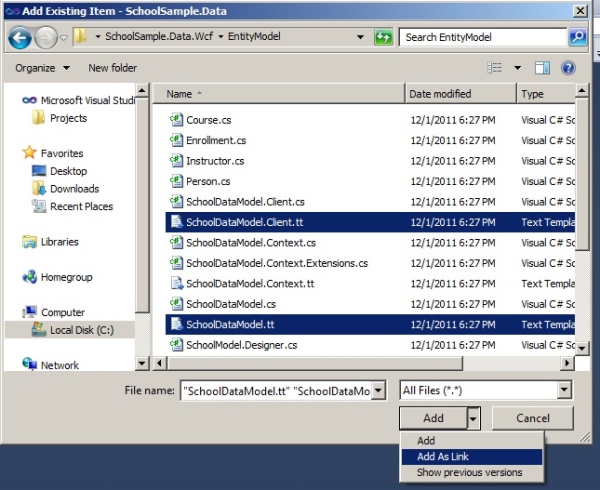The width and height of the screenshot is (600, 490).
Task: Choose Show previous versions menu item
Action: click(x=471, y=473)
